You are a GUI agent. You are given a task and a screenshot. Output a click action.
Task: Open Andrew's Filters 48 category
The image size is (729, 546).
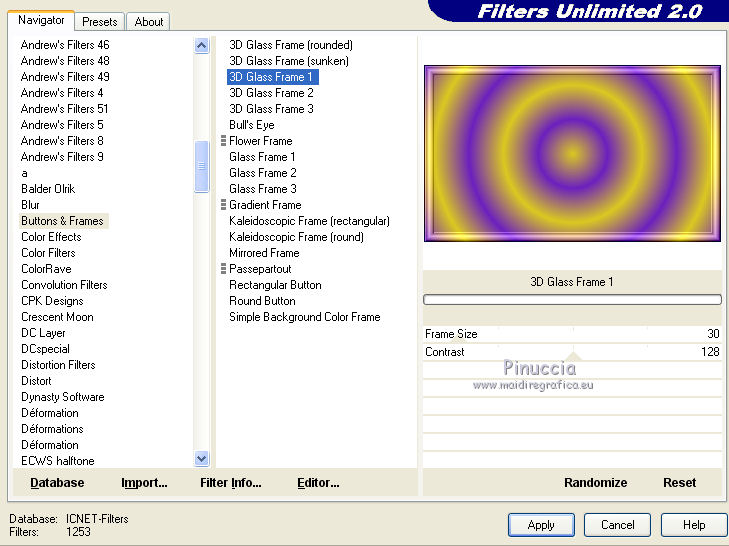click(x=65, y=61)
